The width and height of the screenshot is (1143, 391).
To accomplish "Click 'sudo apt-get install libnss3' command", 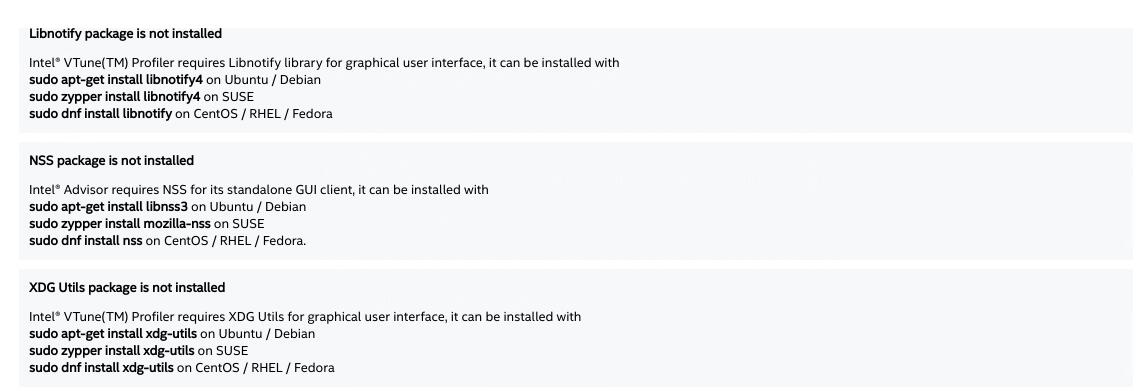I will pos(109,206).
